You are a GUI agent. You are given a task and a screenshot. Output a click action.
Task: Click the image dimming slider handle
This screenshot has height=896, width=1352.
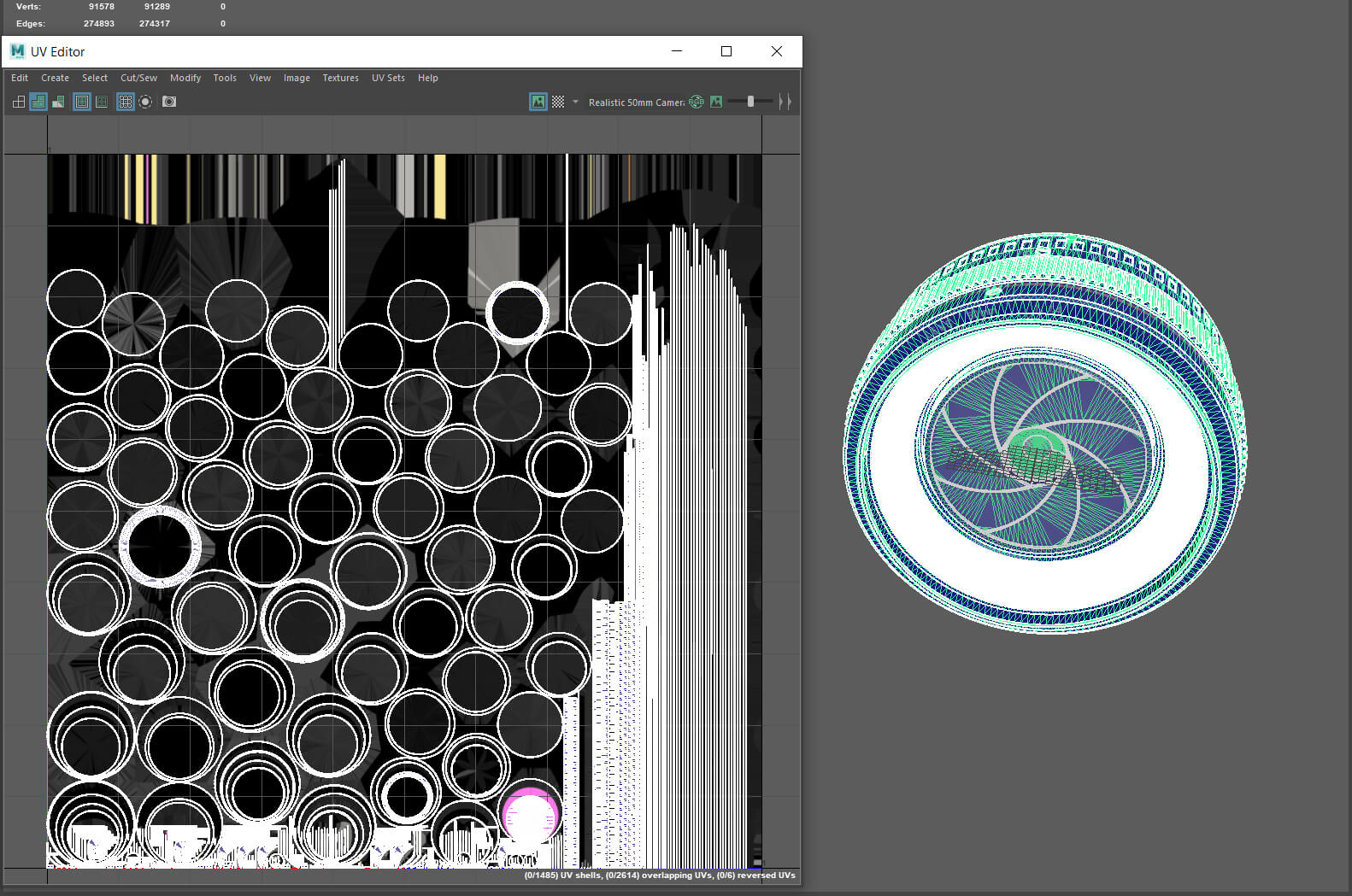[750, 102]
